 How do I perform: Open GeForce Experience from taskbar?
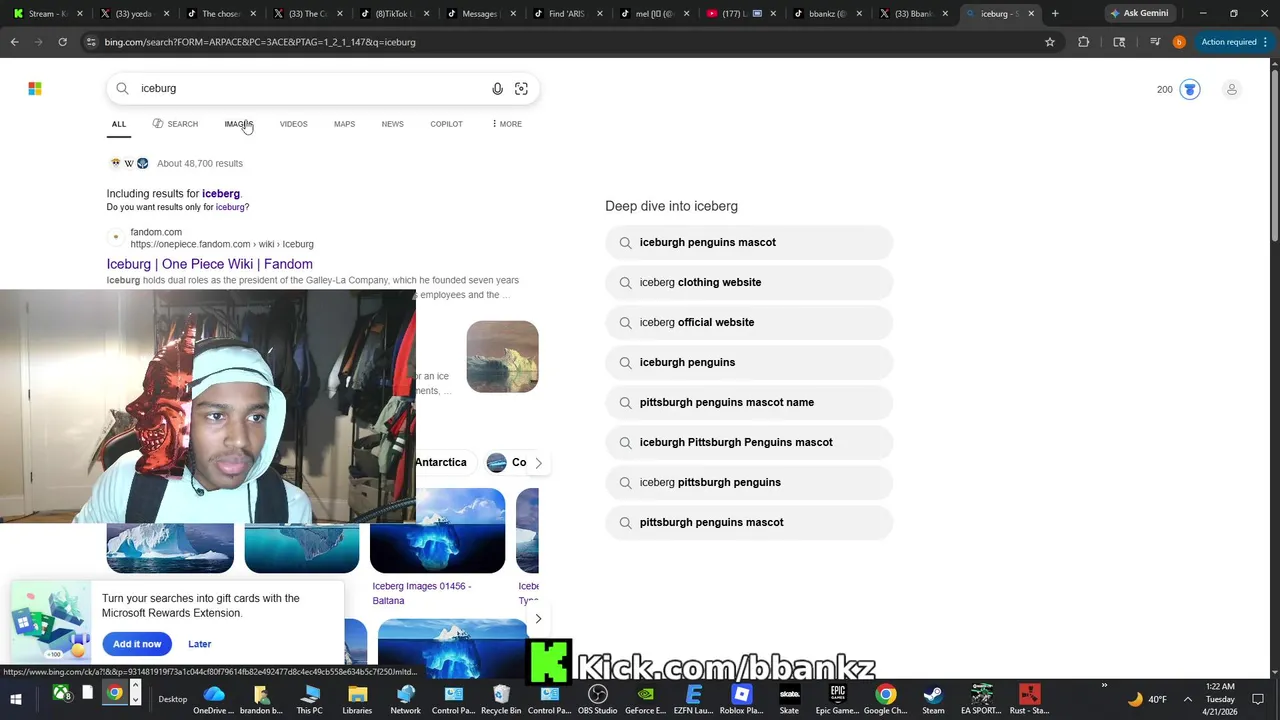(646, 700)
